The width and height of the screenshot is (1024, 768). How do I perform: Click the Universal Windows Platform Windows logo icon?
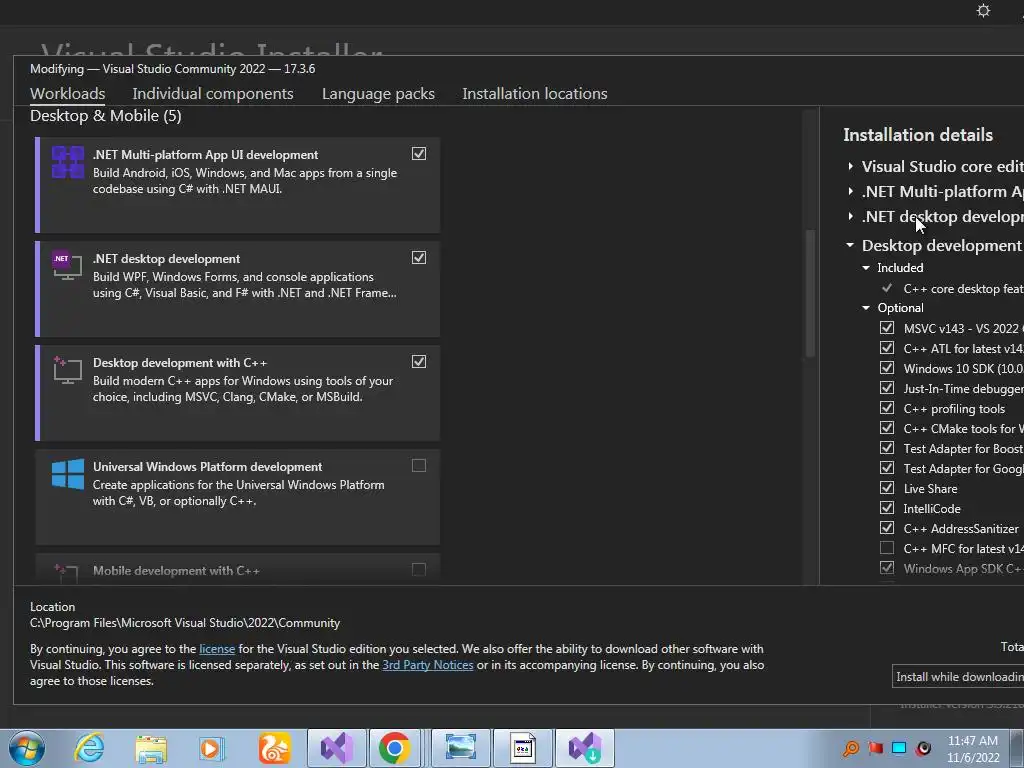[68, 473]
